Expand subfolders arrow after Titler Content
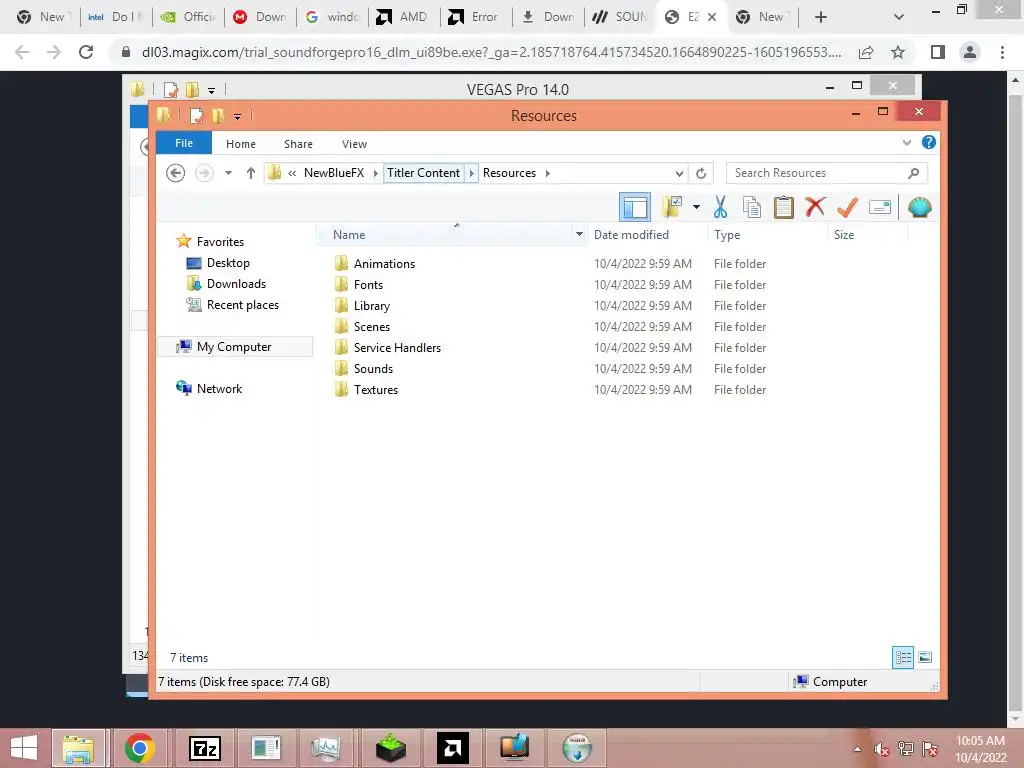Viewport: 1024px width, 768px height. click(x=472, y=173)
